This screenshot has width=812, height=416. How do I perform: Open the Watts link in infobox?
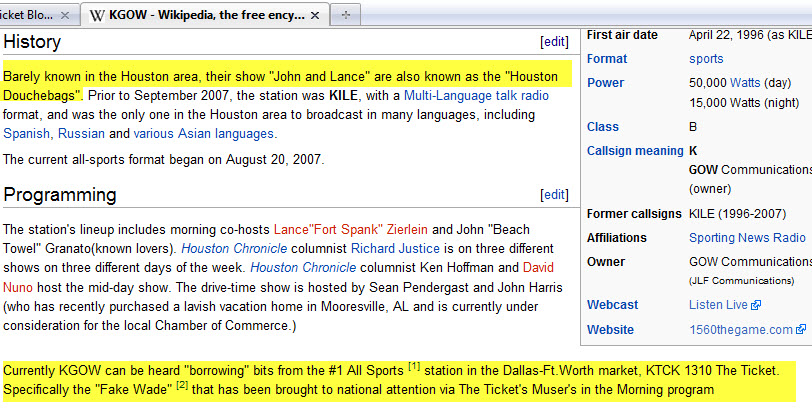click(745, 82)
